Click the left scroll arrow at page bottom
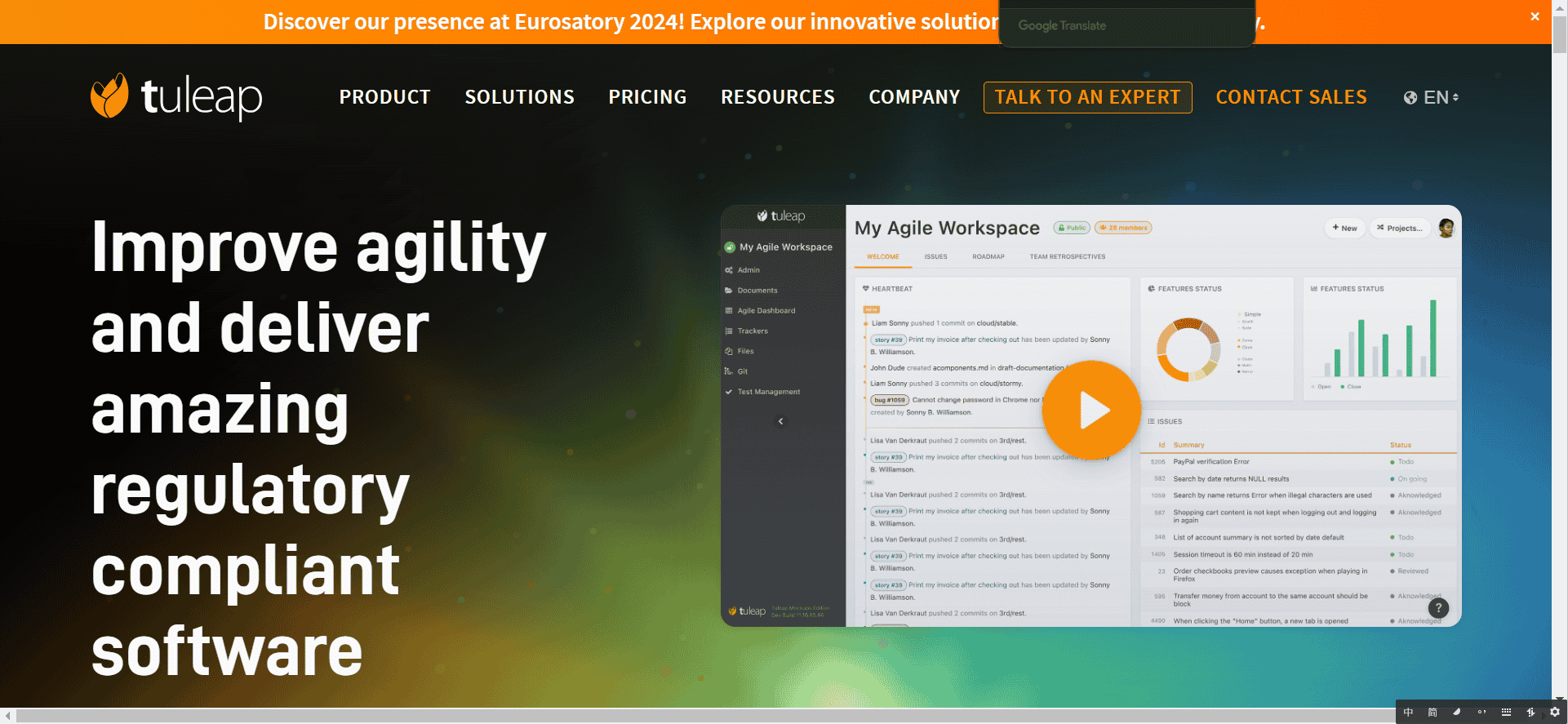Image resolution: width=1568 pixels, height=724 pixels. coord(7,716)
